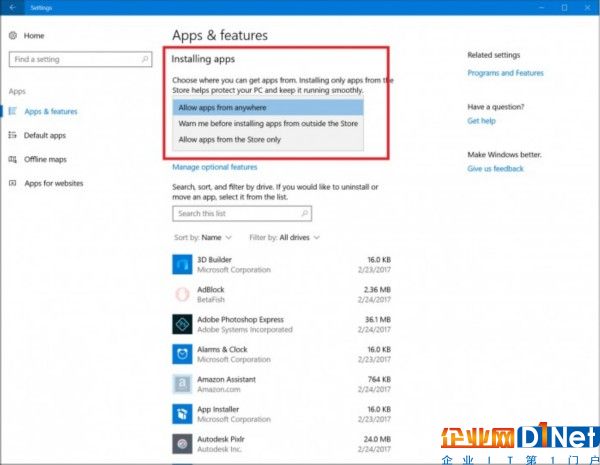Click the 36.1 MB size value

pos(378,320)
